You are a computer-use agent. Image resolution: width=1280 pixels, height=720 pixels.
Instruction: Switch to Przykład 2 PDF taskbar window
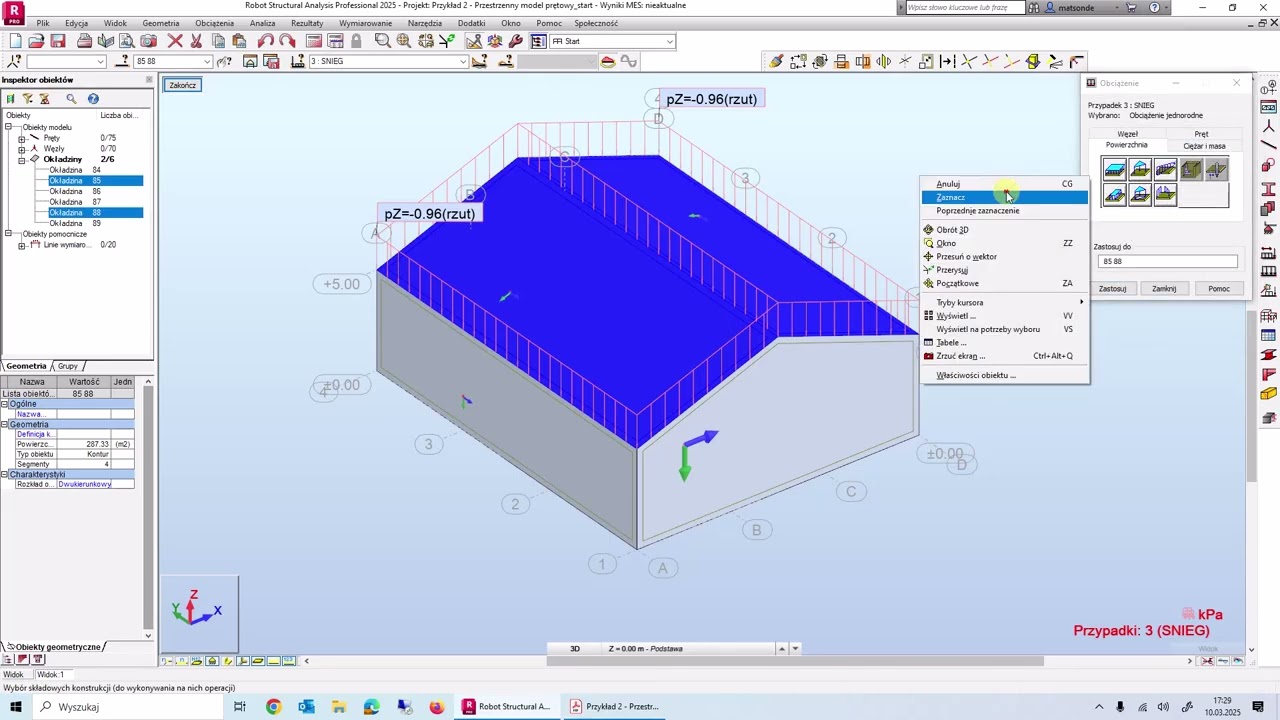[615, 707]
